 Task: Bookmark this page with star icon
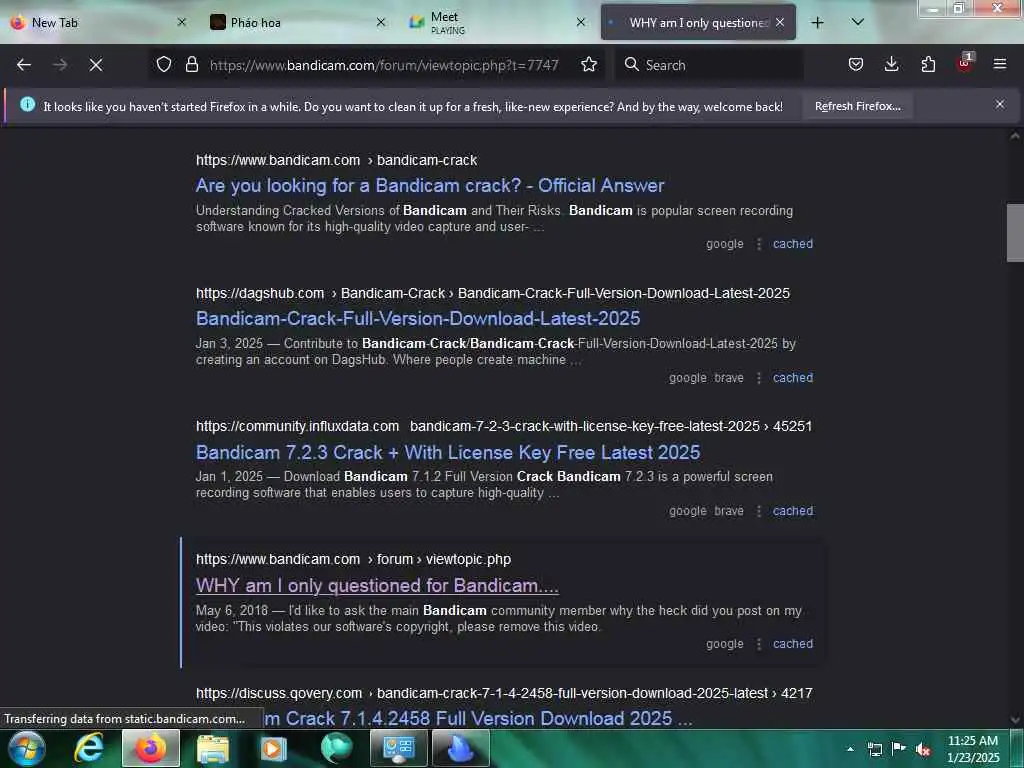coord(588,65)
